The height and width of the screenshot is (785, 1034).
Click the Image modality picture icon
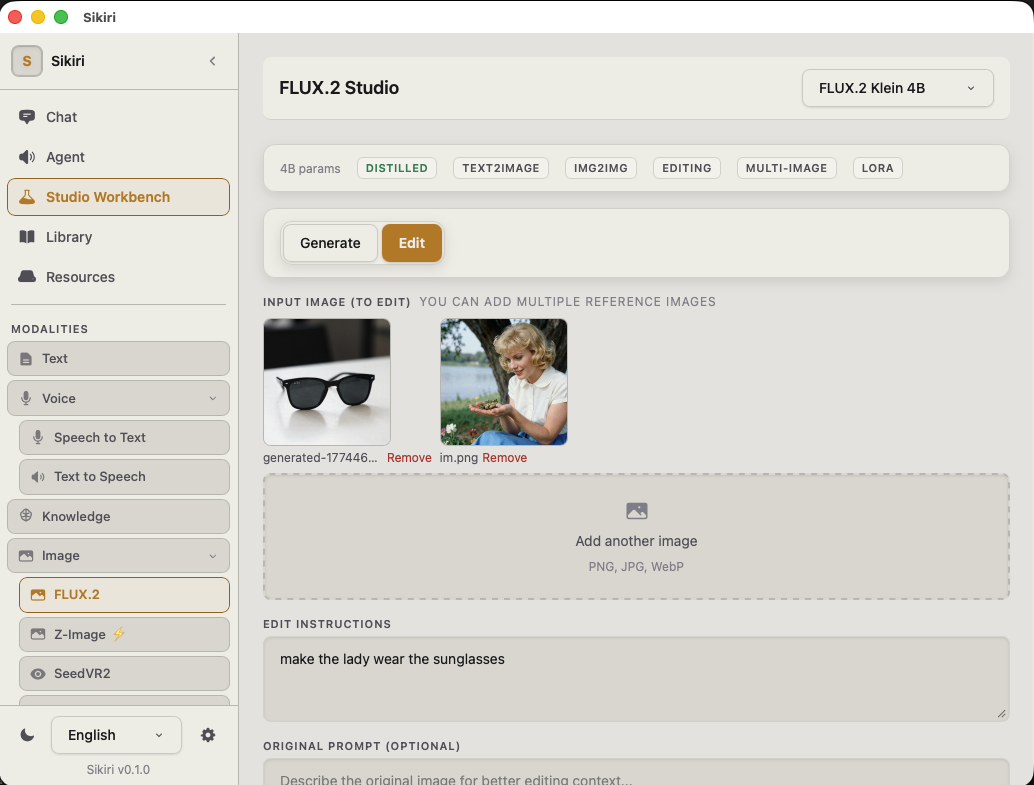point(26,556)
